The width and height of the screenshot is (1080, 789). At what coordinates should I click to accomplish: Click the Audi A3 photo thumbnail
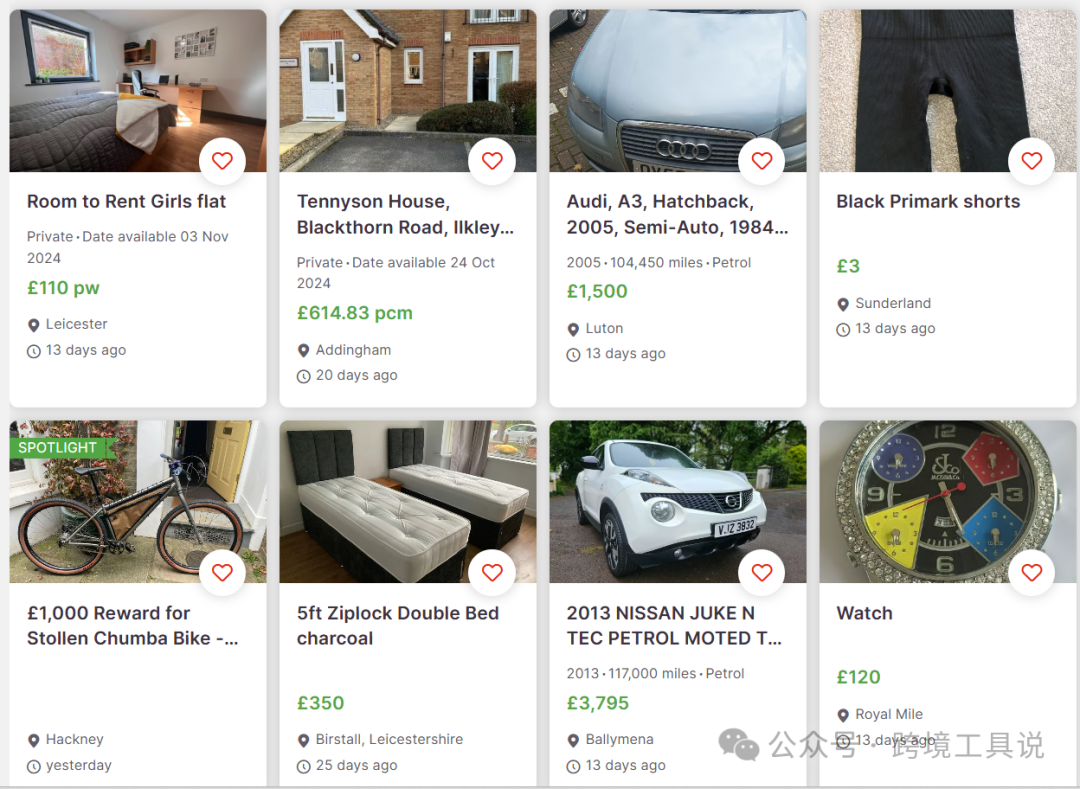coord(677,90)
